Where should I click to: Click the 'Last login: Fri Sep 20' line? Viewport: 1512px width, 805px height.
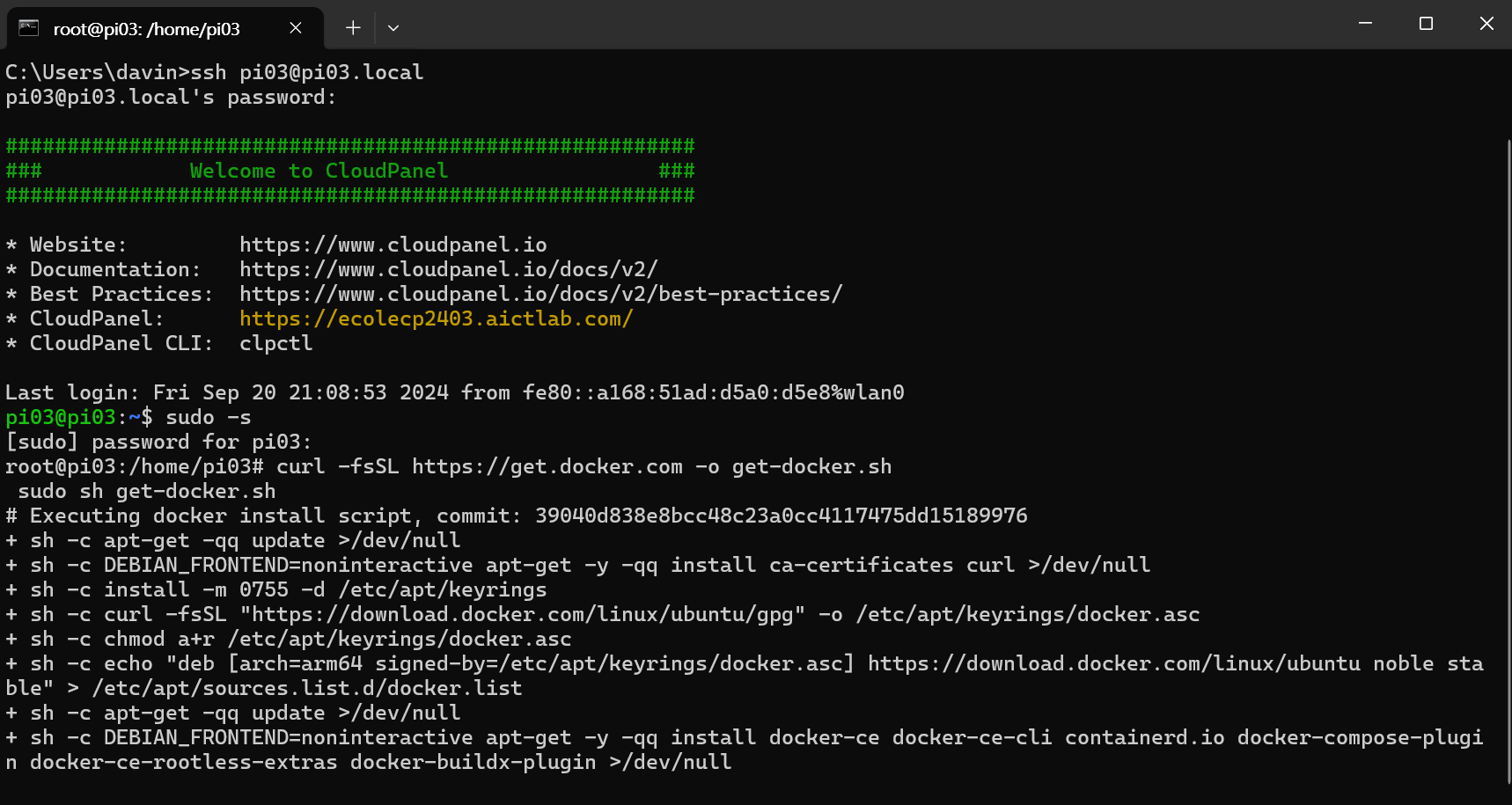(455, 392)
